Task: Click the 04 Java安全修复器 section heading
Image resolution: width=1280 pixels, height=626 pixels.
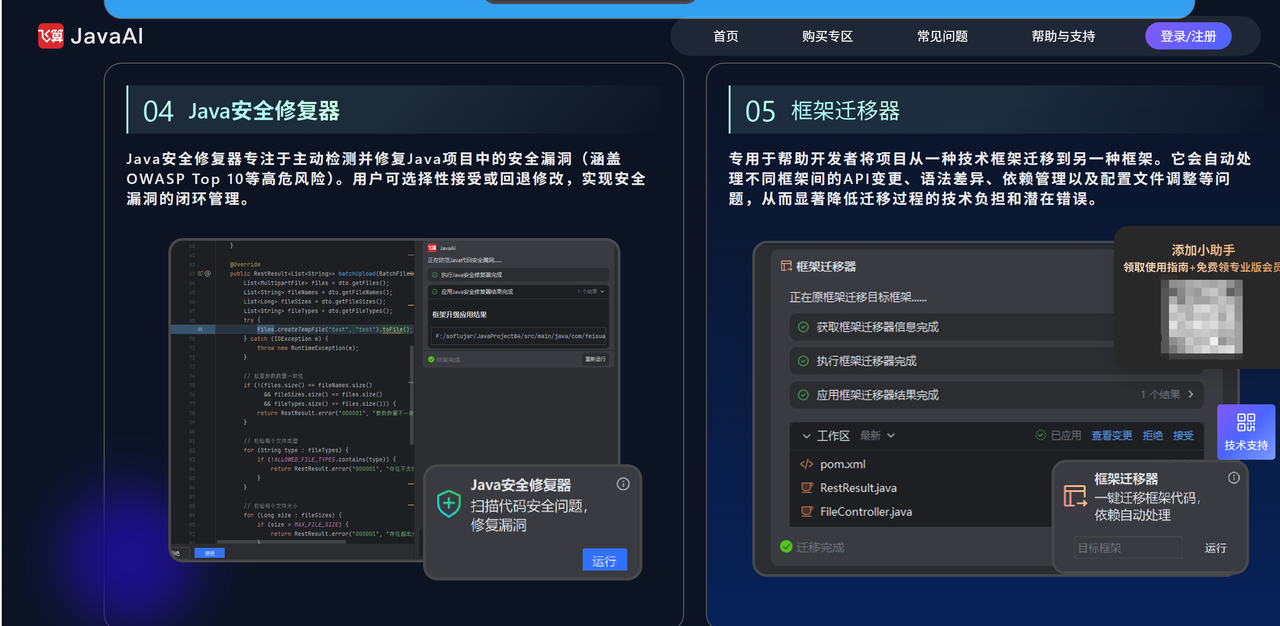Action: [x=241, y=110]
